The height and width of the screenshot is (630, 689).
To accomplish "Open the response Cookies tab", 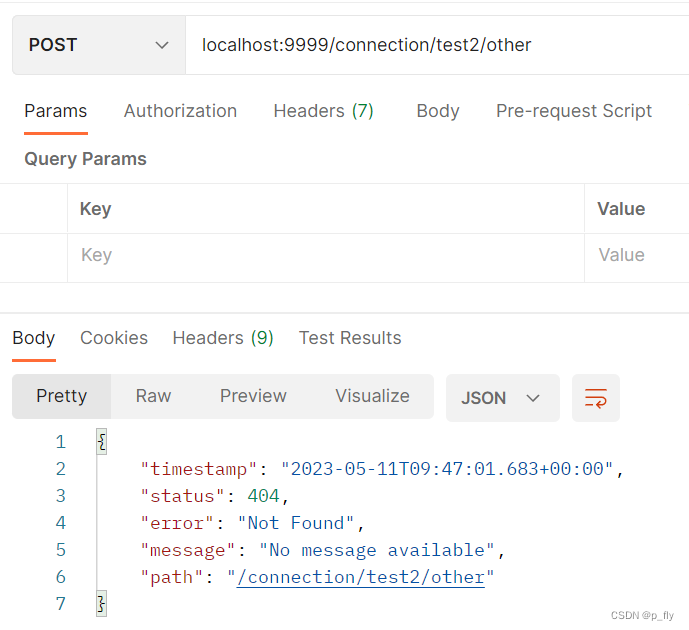I will (114, 338).
